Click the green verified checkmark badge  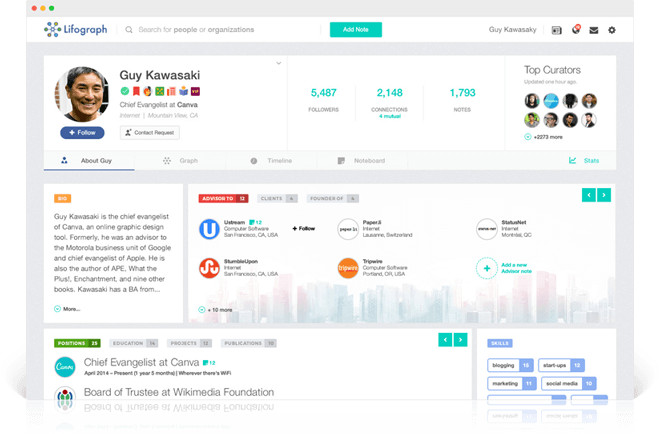coord(125,91)
